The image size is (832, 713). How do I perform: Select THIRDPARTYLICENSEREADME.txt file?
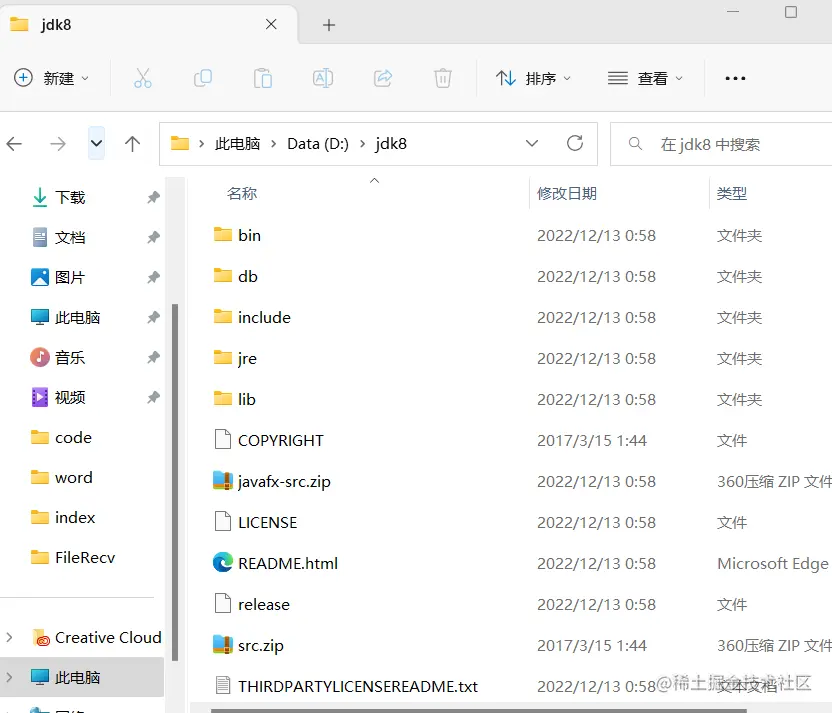point(358,686)
